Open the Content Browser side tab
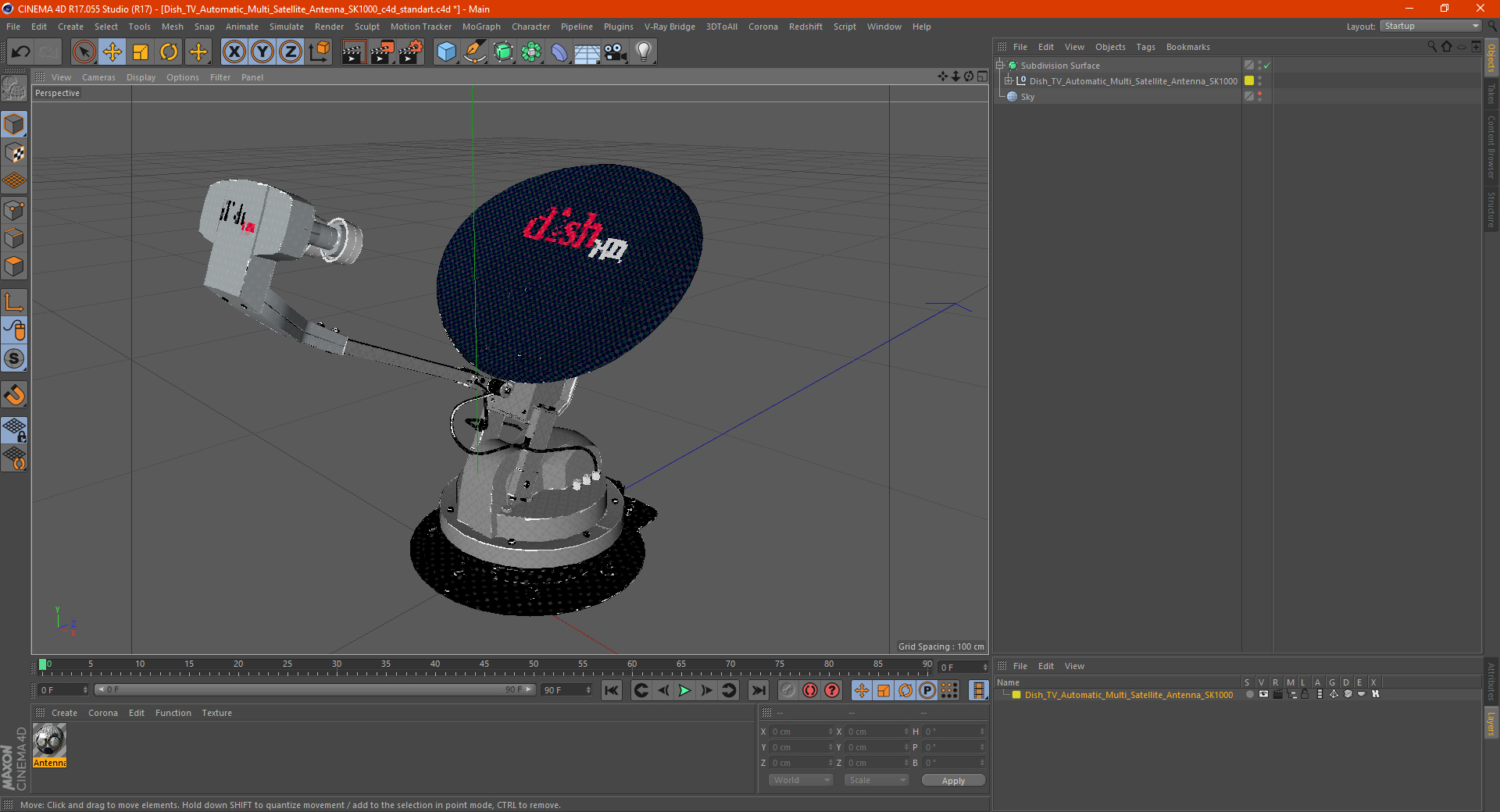The width and height of the screenshot is (1500, 812). click(x=1491, y=147)
